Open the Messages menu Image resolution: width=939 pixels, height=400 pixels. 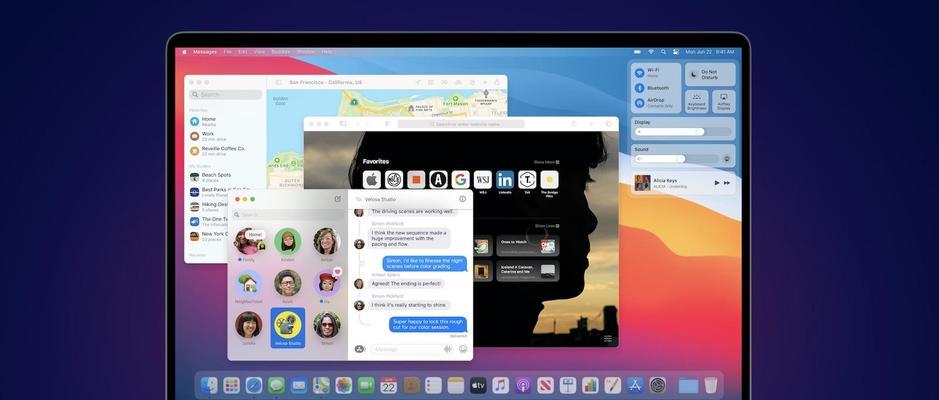tap(205, 52)
